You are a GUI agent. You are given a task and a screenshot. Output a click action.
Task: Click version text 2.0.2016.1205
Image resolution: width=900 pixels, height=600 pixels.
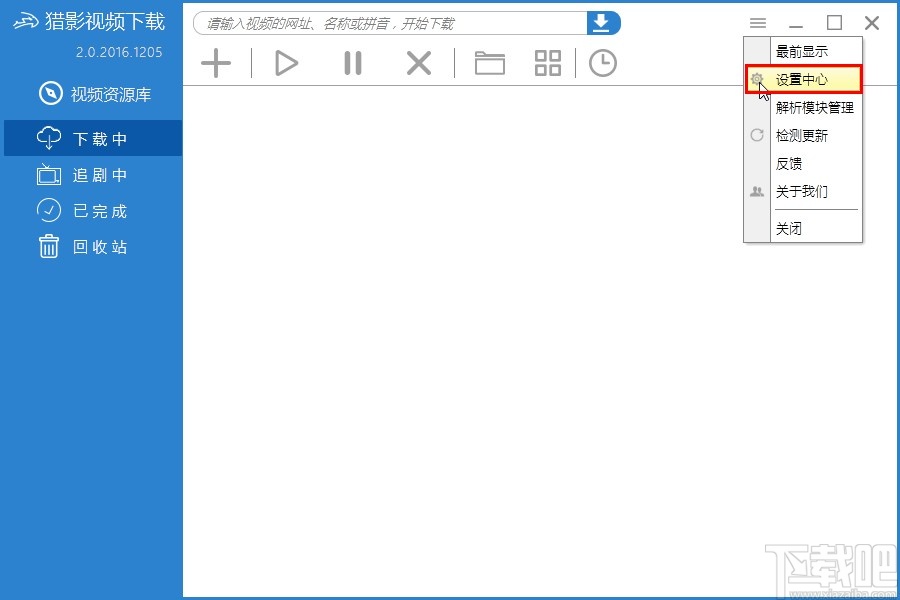click(x=119, y=52)
